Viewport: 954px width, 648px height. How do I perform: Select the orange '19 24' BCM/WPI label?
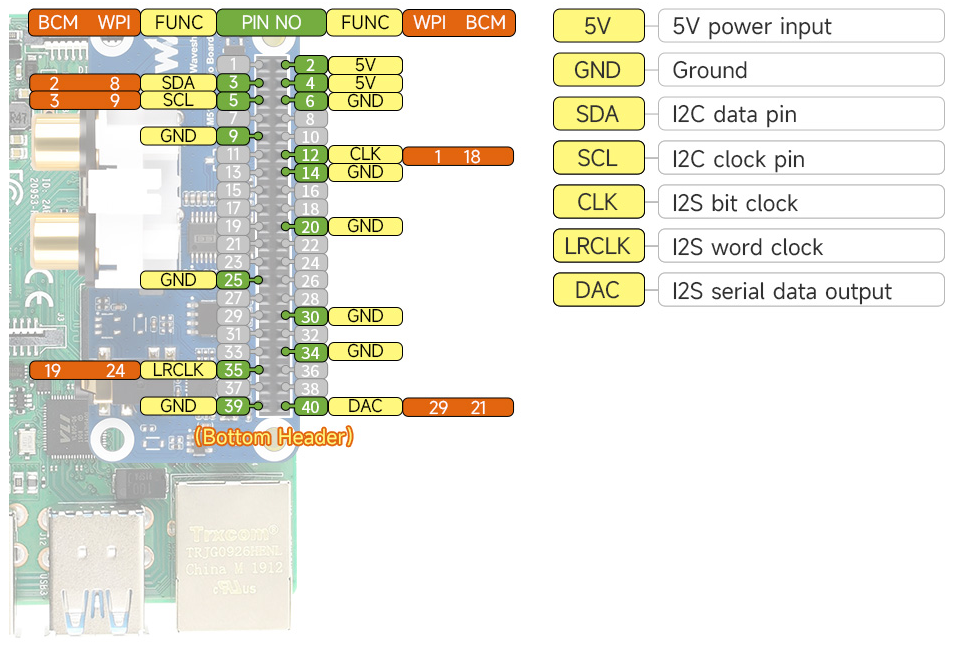coord(84,370)
